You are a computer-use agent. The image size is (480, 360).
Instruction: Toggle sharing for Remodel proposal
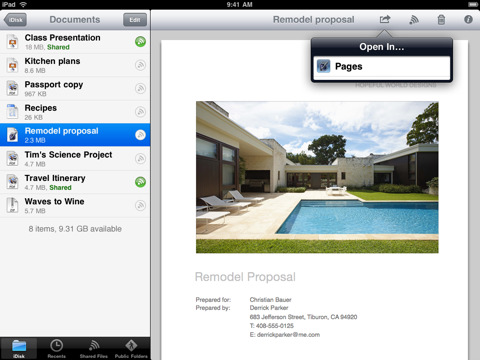(140, 135)
